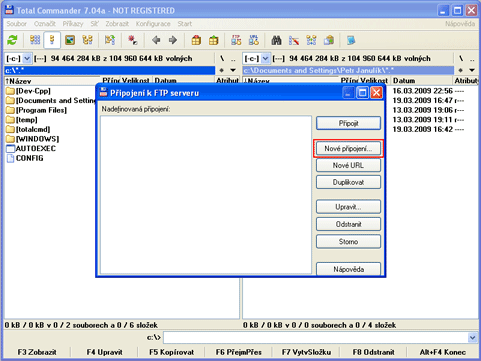The width and height of the screenshot is (481, 361).
Task: Click the folder with arrows toolbar icon
Action: point(110,40)
